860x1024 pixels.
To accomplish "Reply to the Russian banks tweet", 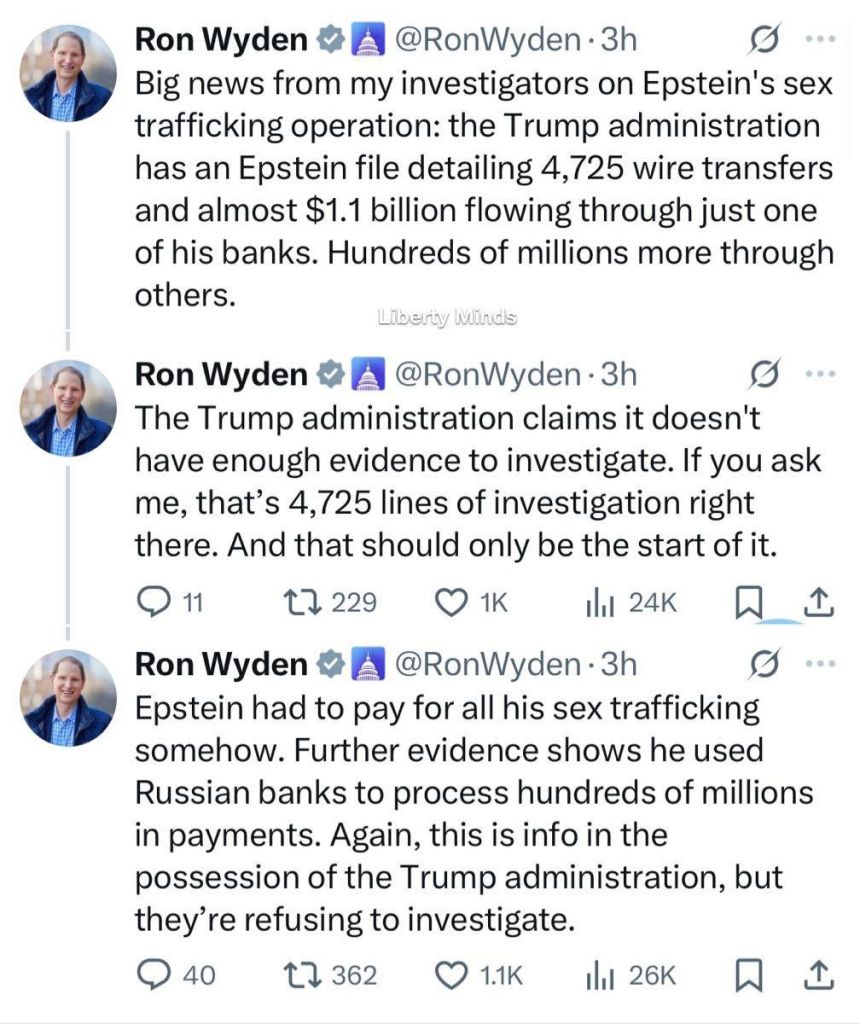I will [x=152, y=975].
